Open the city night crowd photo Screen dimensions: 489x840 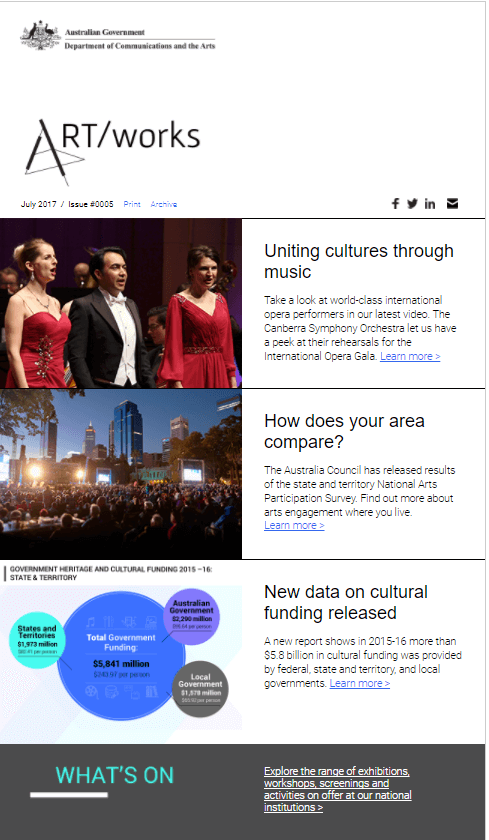click(121, 474)
